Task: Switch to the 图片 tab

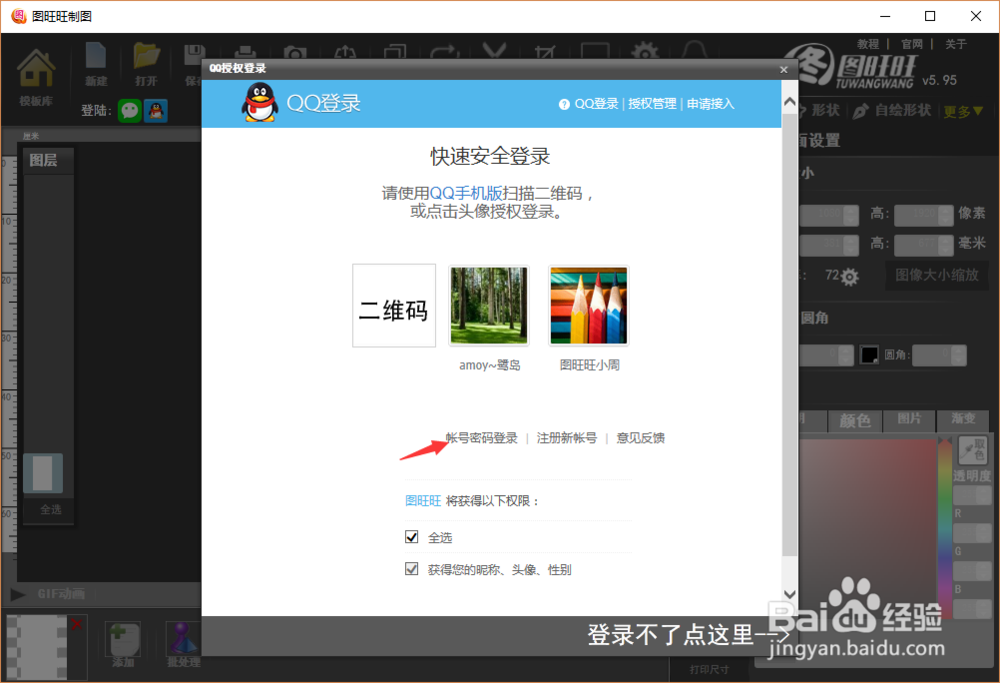Action: [909, 419]
